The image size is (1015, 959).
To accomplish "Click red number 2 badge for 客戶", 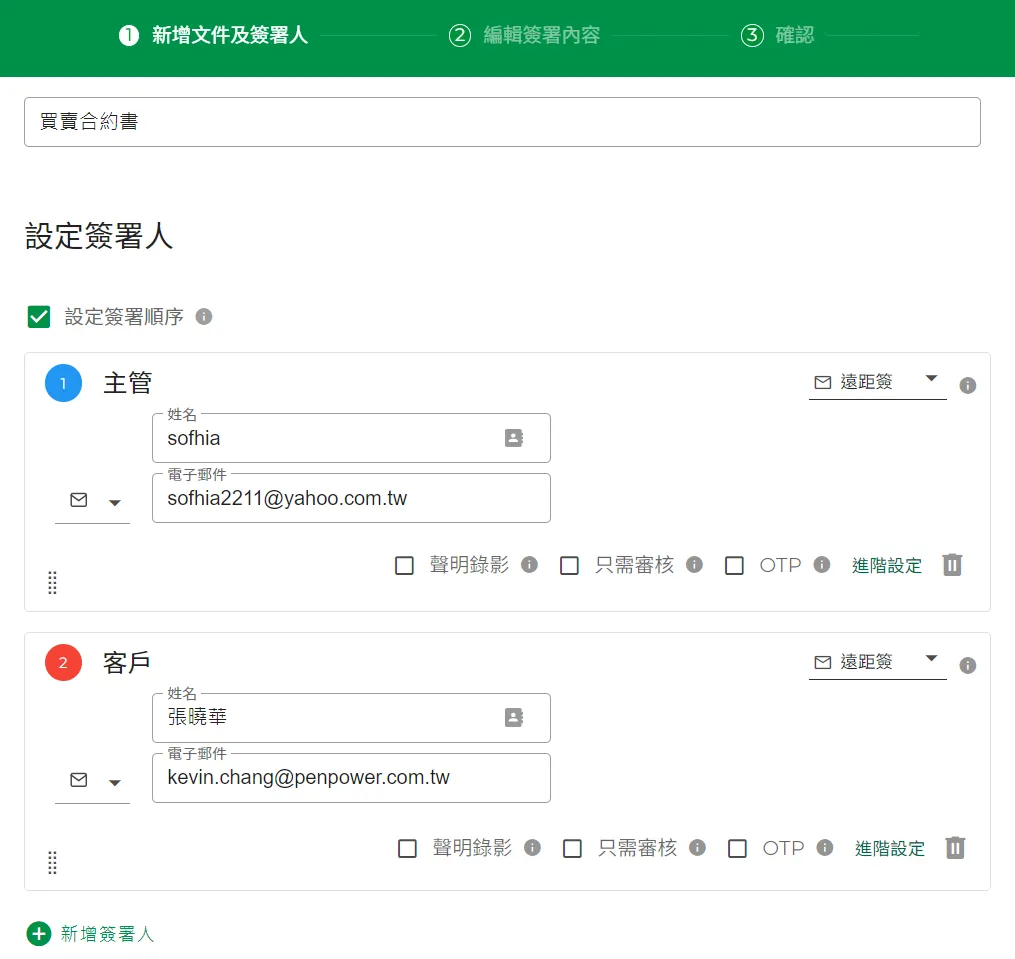I will (63, 662).
